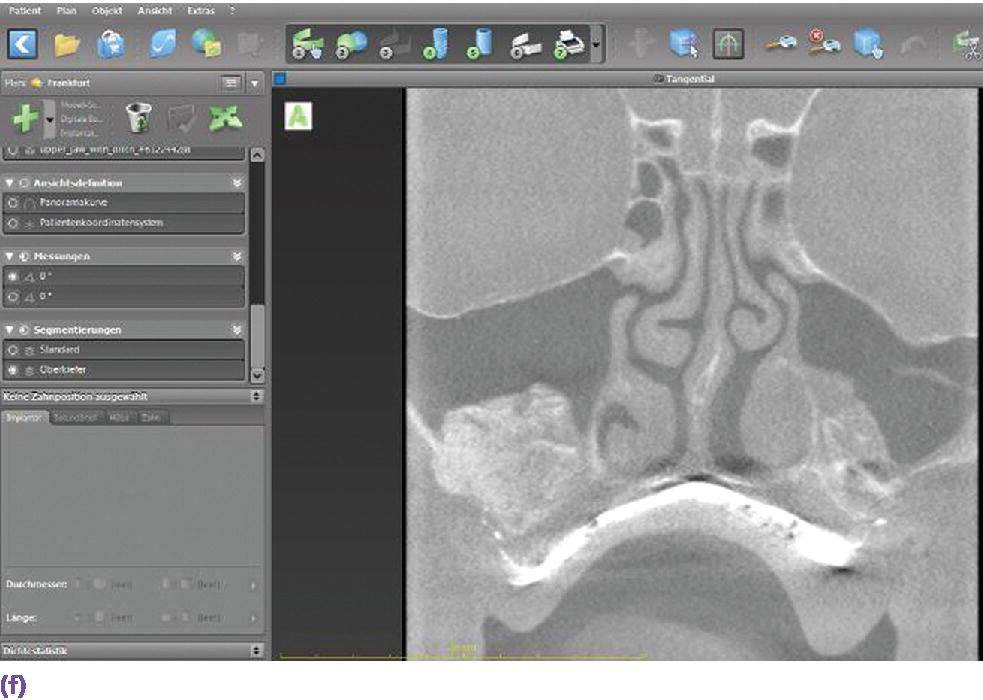Click the blue cube with cursor icon

pyautogui.click(x=683, y=44)
